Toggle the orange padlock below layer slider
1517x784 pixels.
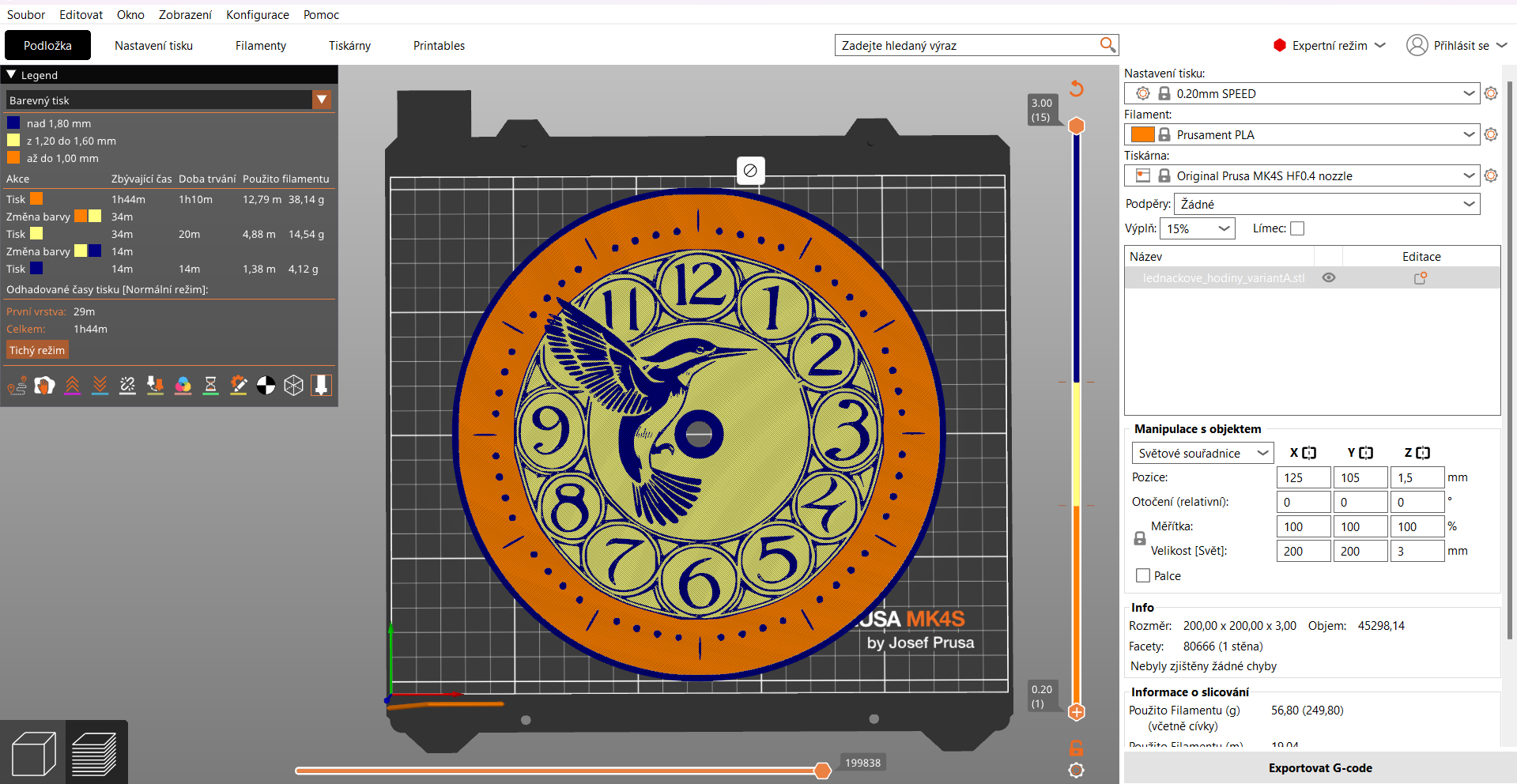point(1076,748)
